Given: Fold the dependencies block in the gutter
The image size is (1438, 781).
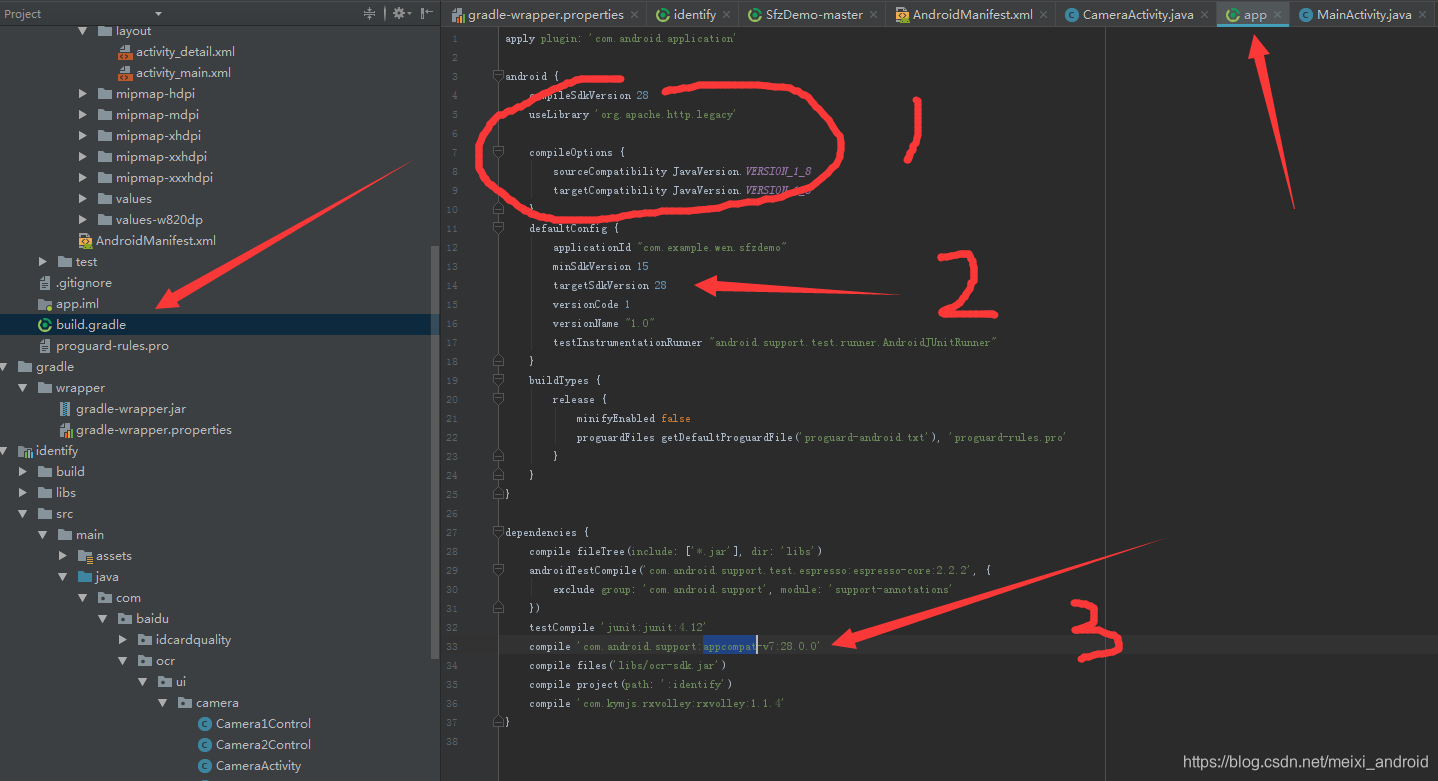Looking at the screenshot, I should (x=497, y=532).
